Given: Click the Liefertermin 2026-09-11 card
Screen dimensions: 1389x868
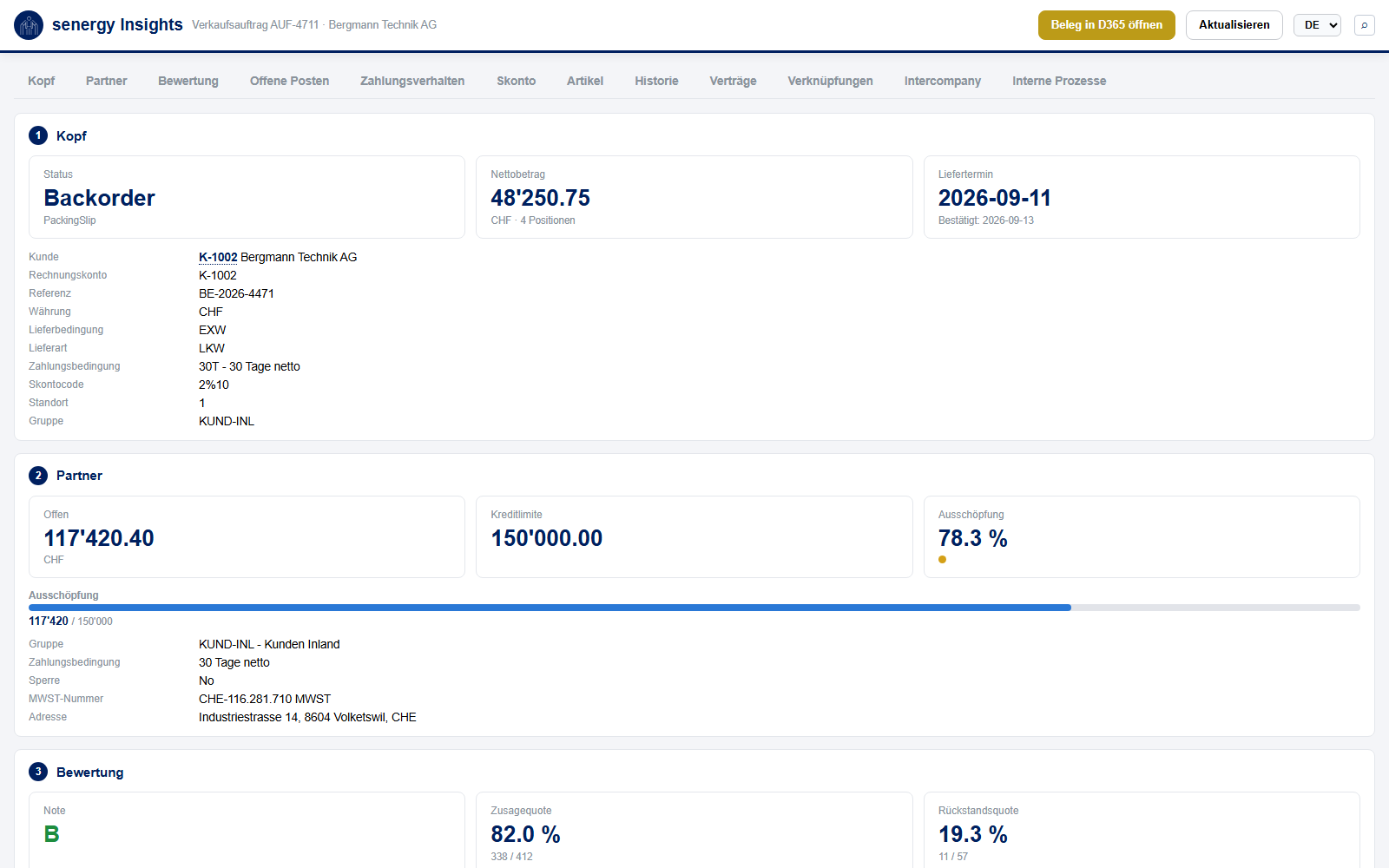Looking at the screenshot, I should tap(1142, 197).
